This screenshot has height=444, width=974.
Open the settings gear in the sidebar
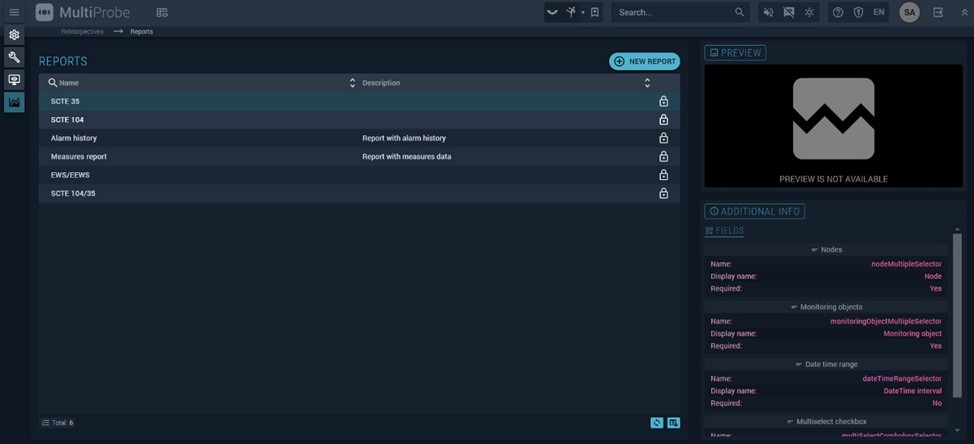pyautogui.click(x=14, y=35)
